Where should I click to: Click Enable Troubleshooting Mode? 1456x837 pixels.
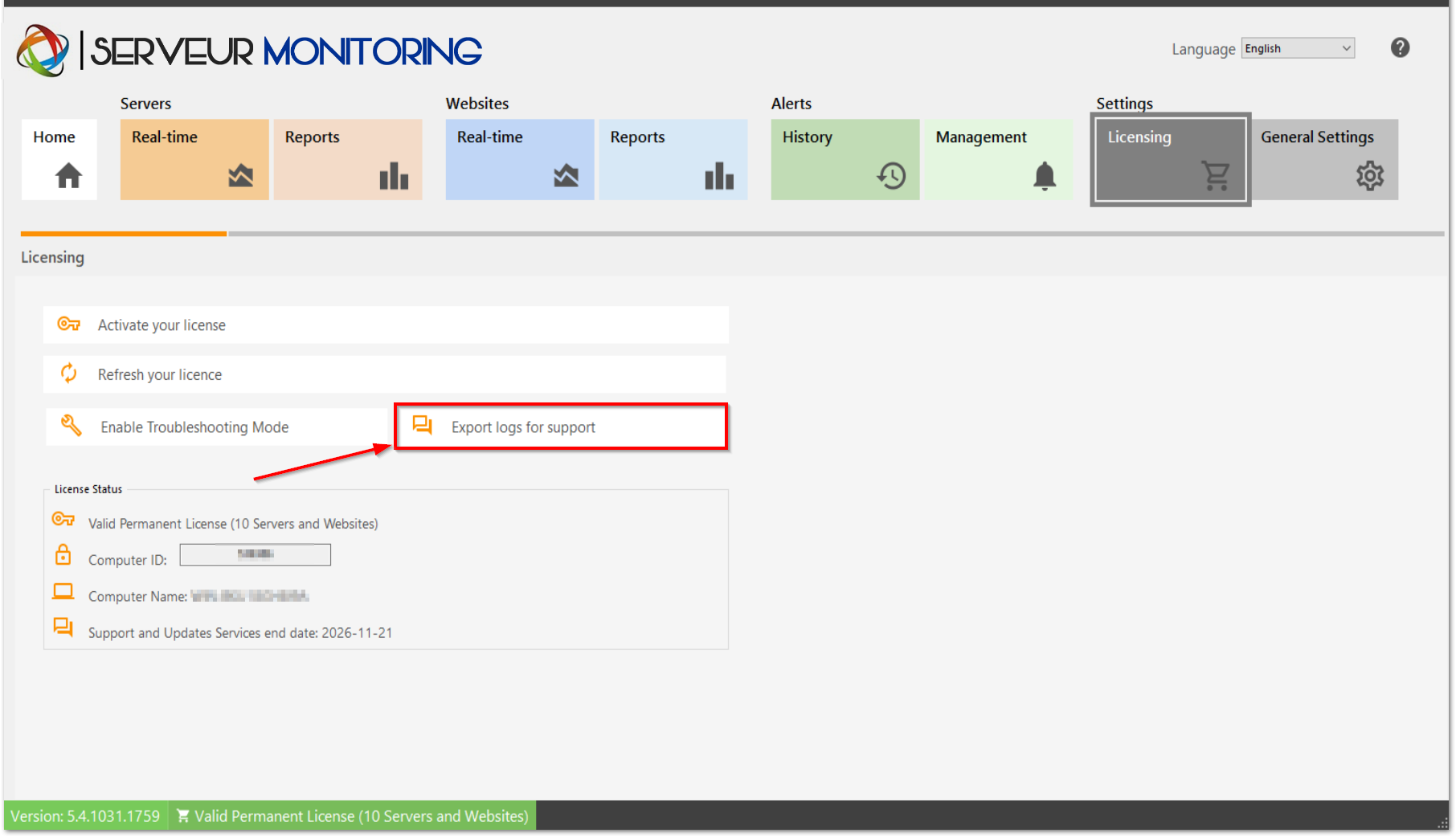pos(217,427)
